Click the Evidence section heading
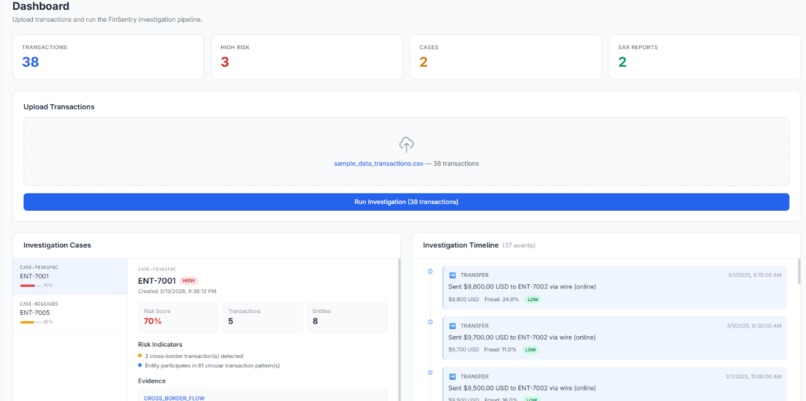The height and width of the screenshot is (401, 806). point(152,381)
